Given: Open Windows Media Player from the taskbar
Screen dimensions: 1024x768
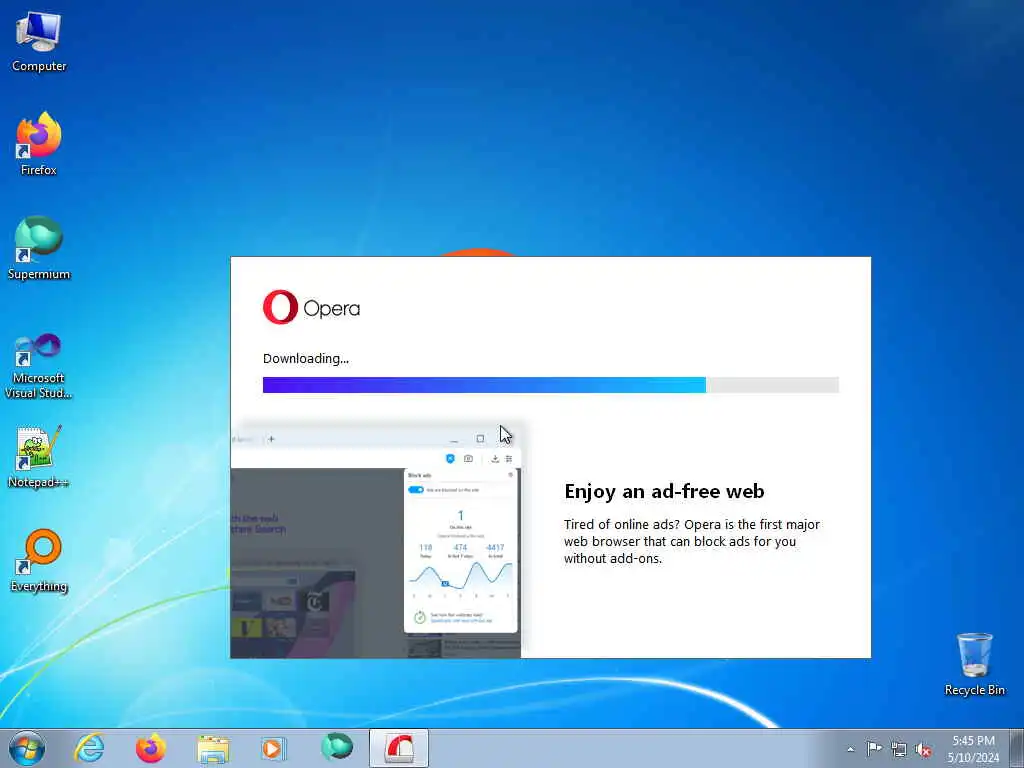Looking at the screenshot, I should pos(274,748).
